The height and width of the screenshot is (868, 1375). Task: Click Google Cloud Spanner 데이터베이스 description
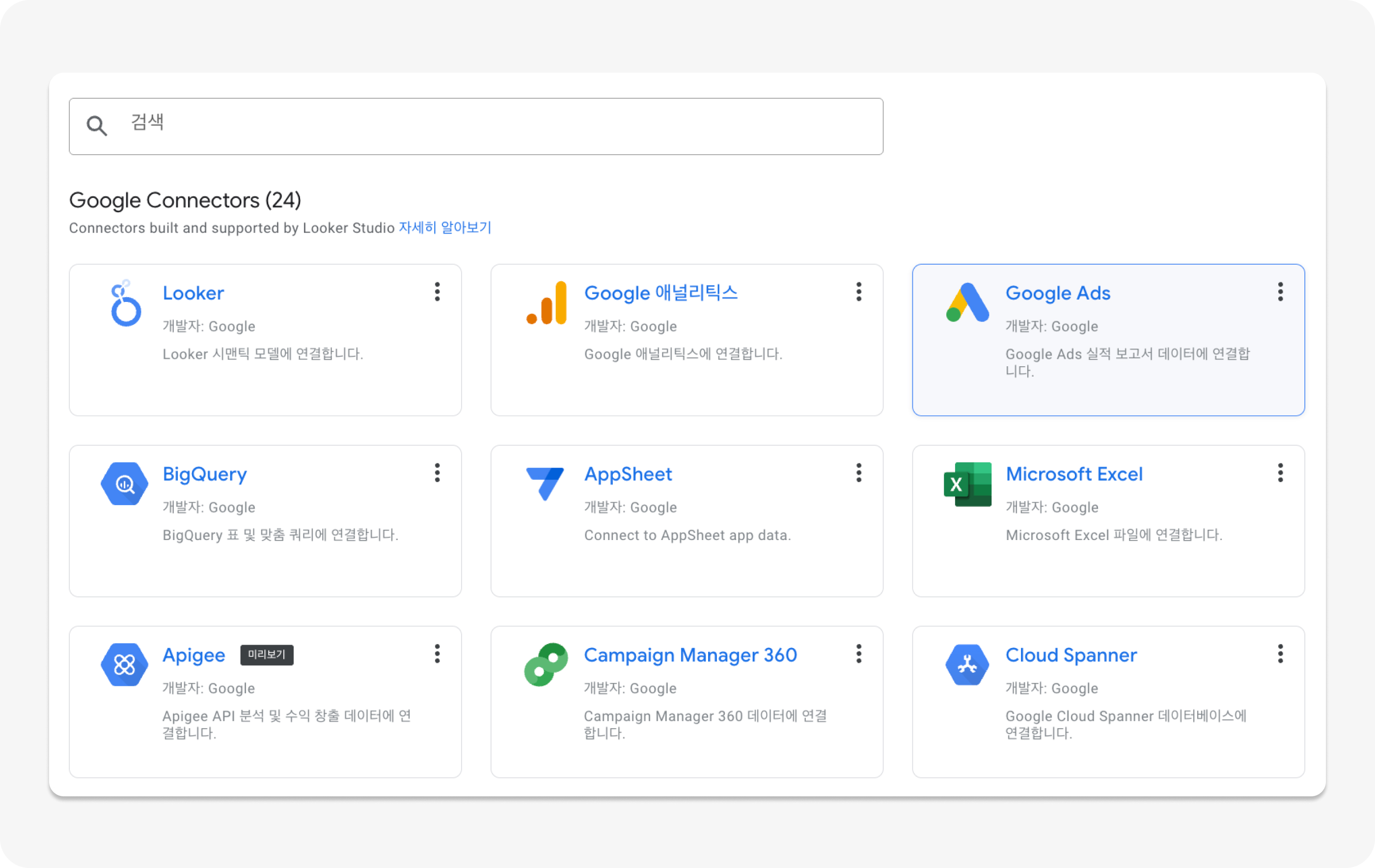[x=1126, y=724]
